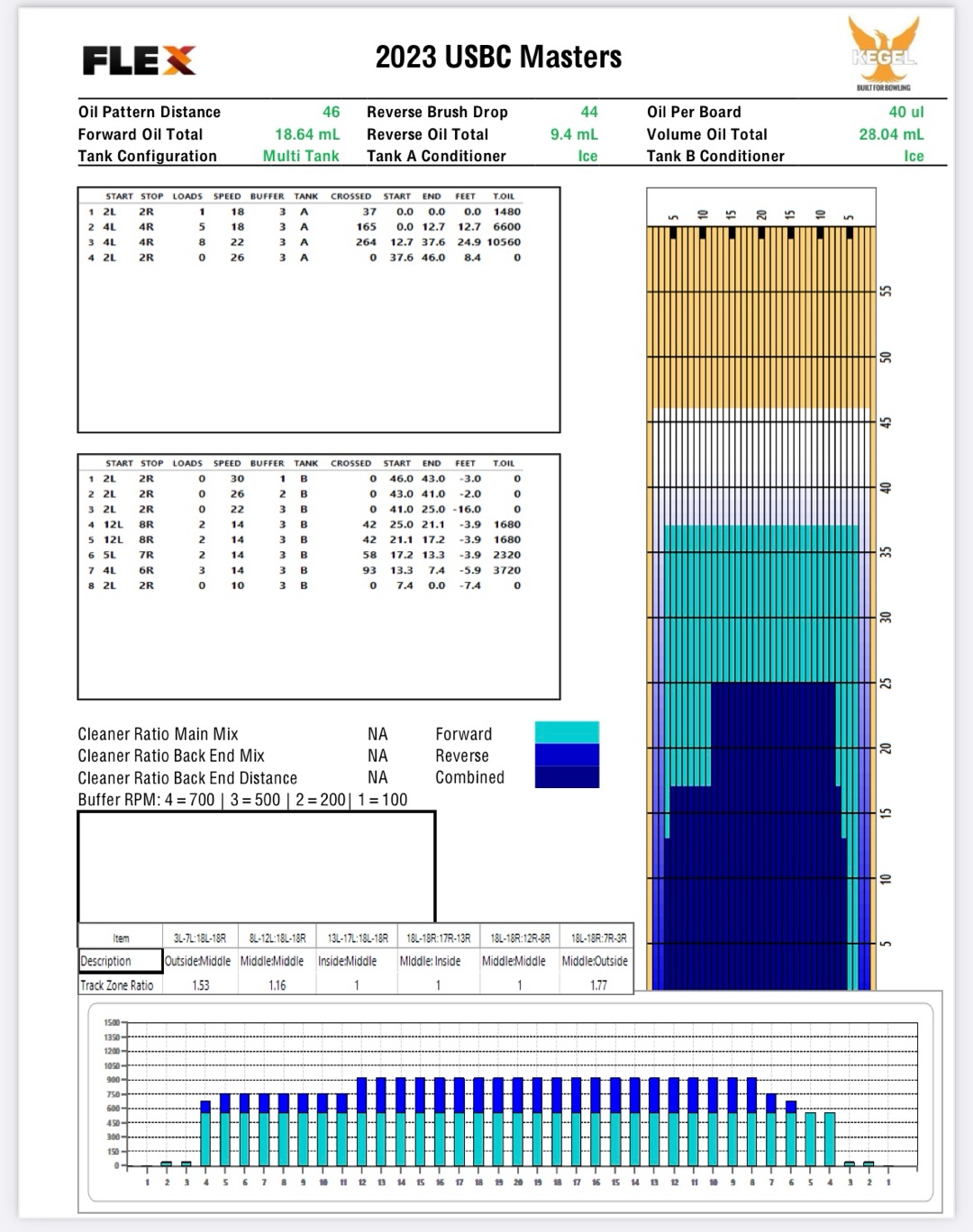Screen dimensions: 973x1232
Task: Click the Track Zone Ratio value 1.77
Action: 598,985
